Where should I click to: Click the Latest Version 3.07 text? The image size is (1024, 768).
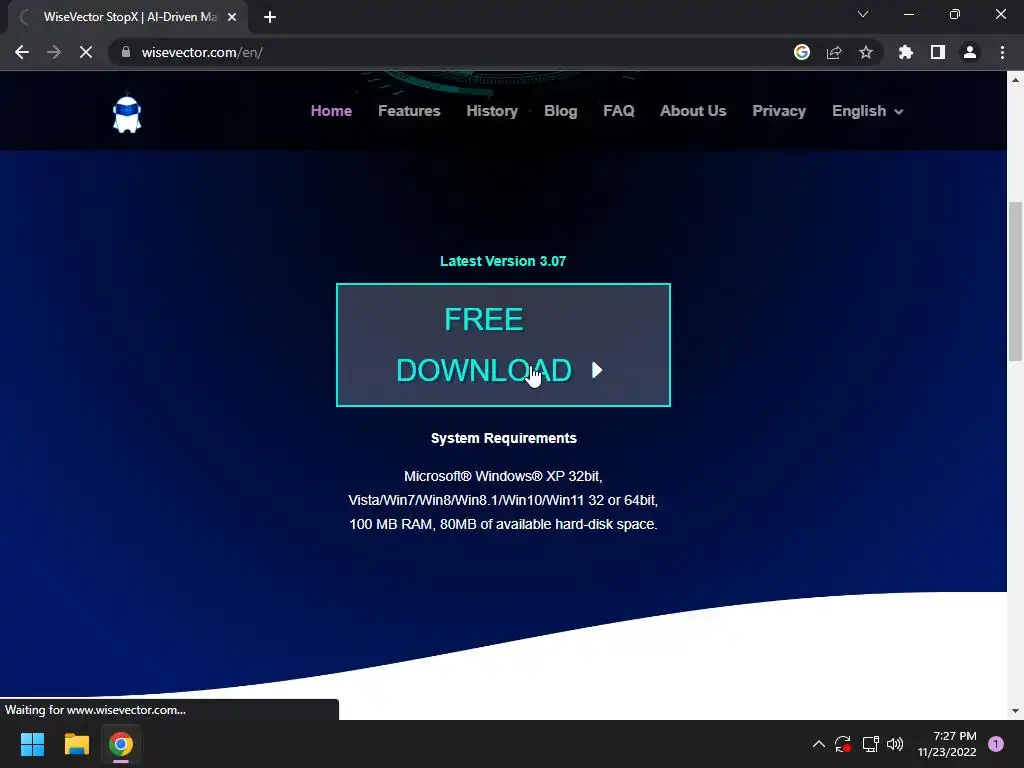503,261
